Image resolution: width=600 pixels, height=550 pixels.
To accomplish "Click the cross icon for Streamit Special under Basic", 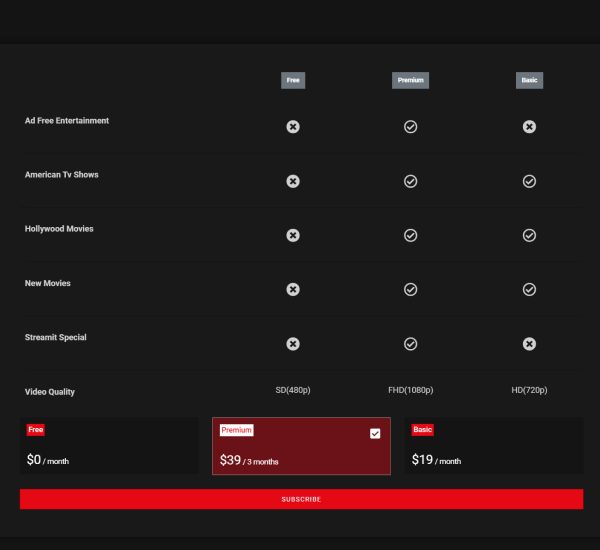I will 529,343.
